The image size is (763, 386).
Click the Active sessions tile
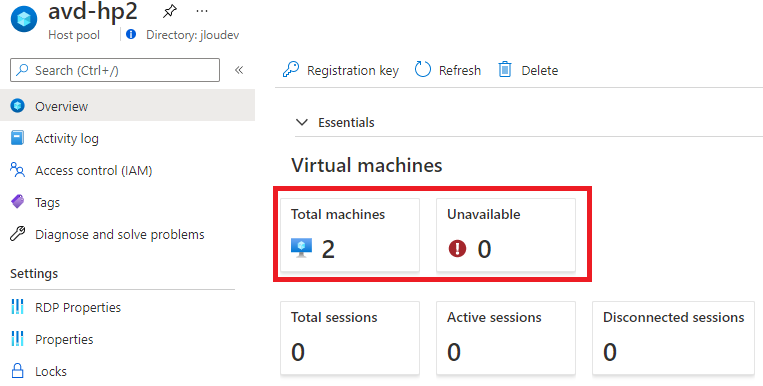[x=506, y=338]
